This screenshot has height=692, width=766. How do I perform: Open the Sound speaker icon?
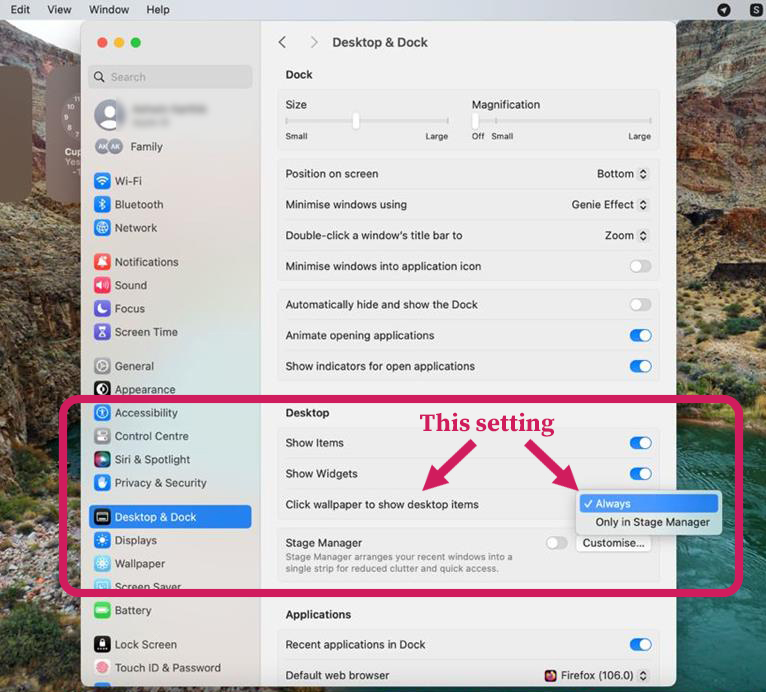pyautogui.click(x=102, y=285)
